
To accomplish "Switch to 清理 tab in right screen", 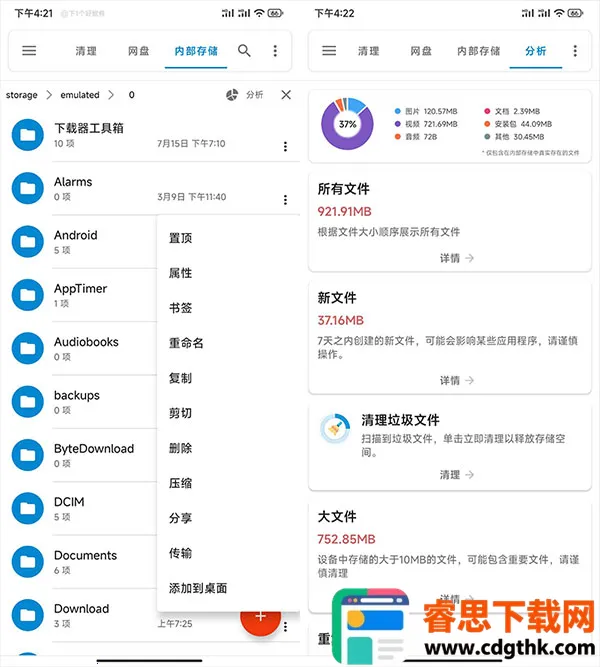I will pos(368,51).
